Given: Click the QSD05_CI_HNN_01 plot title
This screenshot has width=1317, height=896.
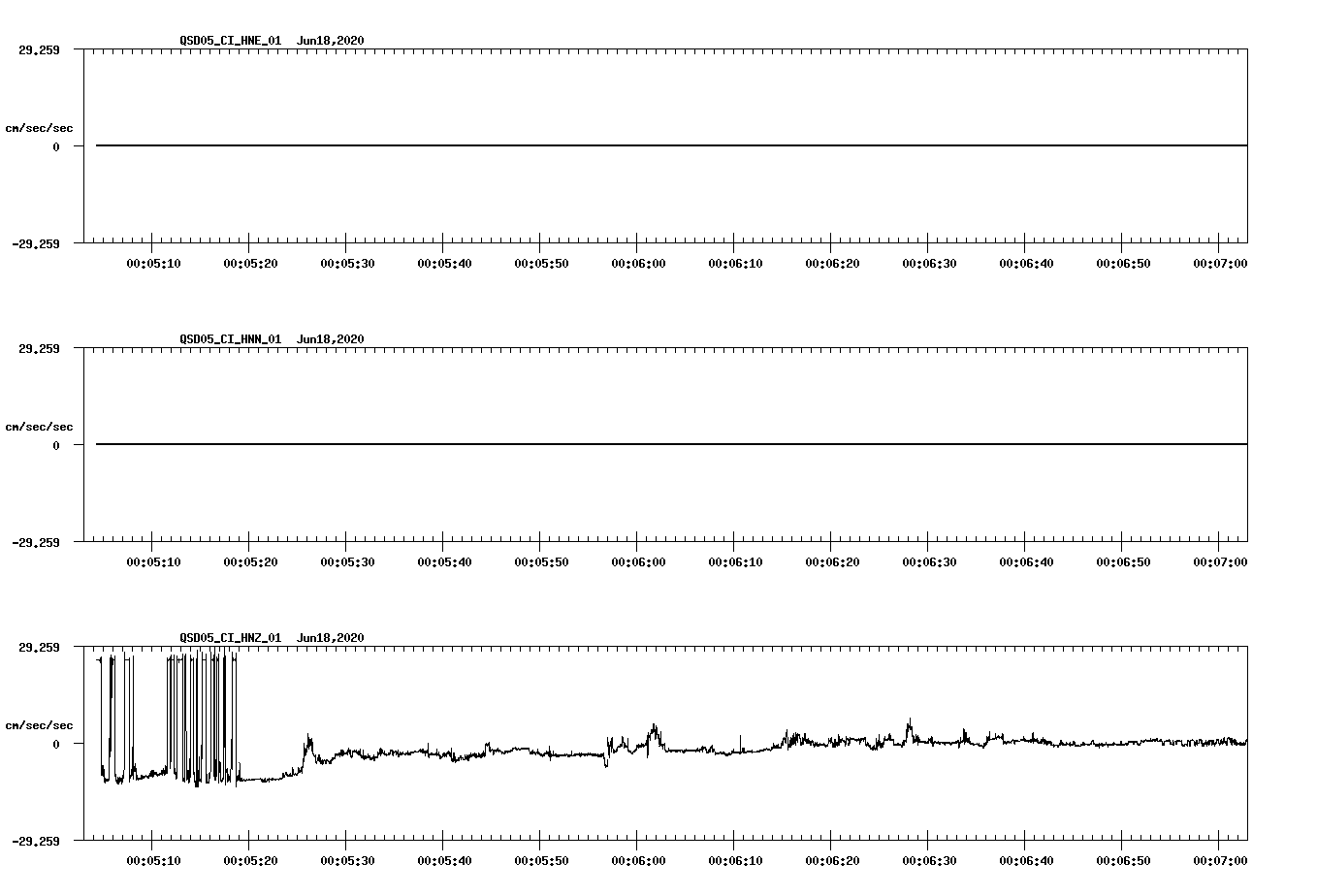Looking at the screenshot, I should (x=231, y=339).
